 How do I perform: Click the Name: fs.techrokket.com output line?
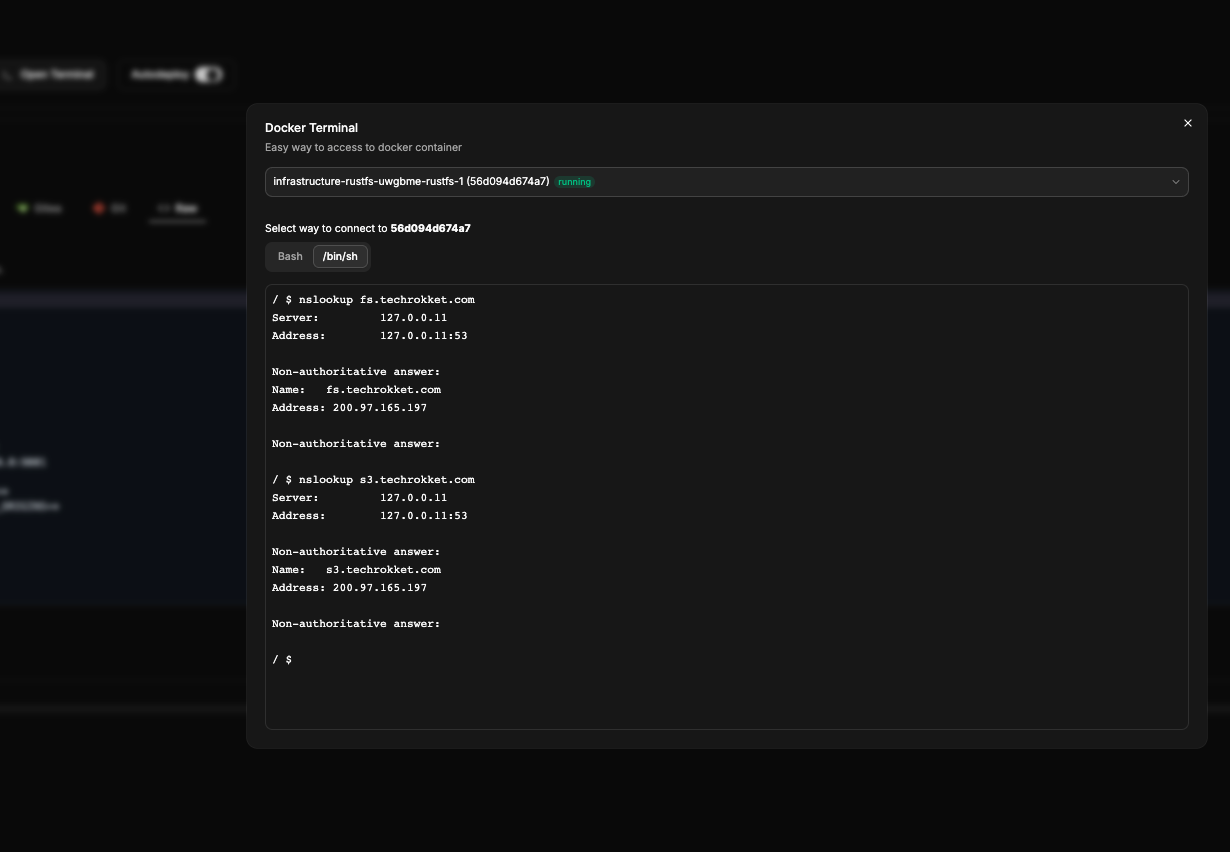coord(356,390)
